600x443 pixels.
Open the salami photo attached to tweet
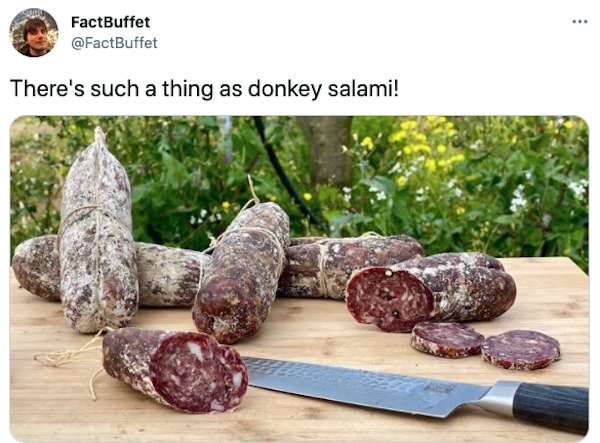(x=299, y=278)
